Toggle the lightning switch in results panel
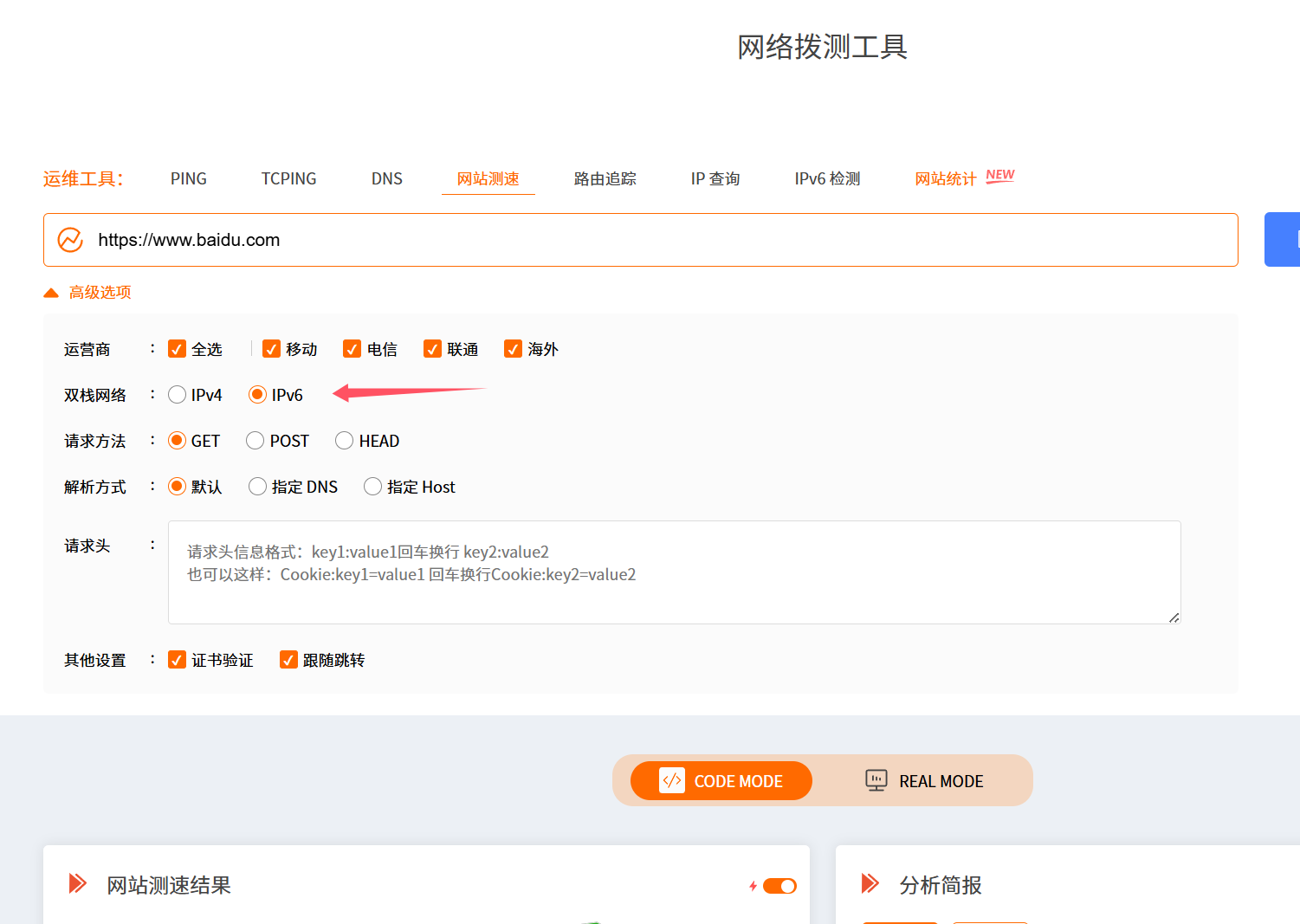 click(779, 886)
